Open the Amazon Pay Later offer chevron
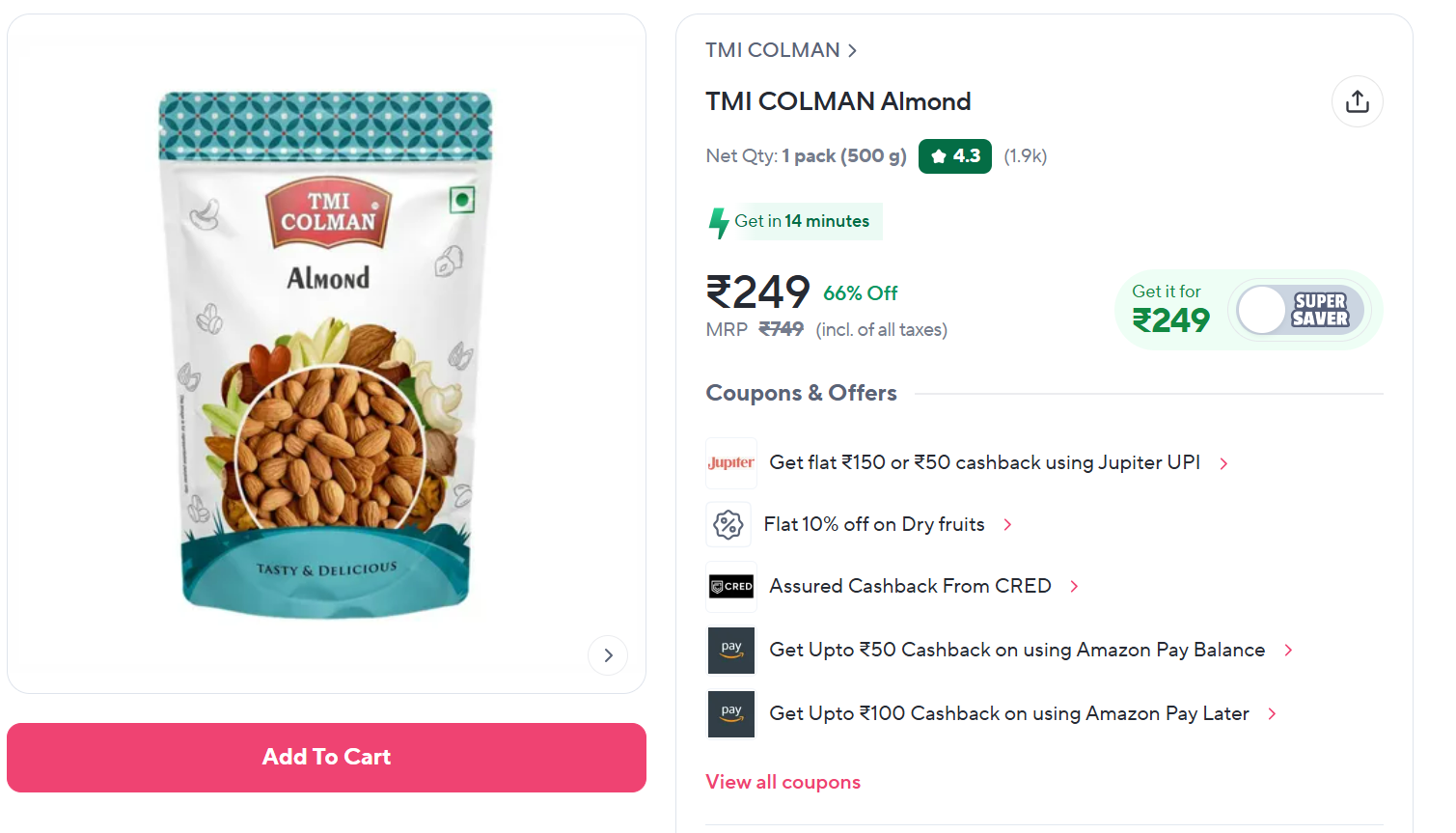The width and height of the screenshot is (1456, 833). (x=1272, y=714)
